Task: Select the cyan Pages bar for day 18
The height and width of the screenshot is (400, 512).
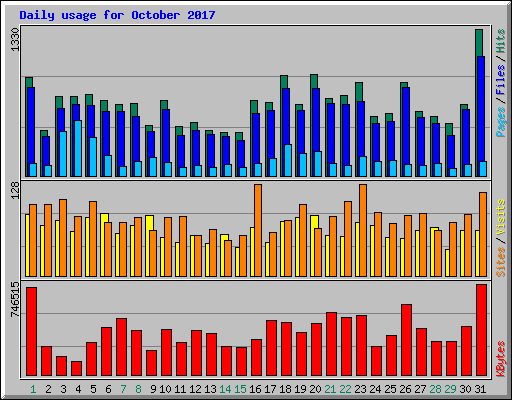Action: point(288,160)
